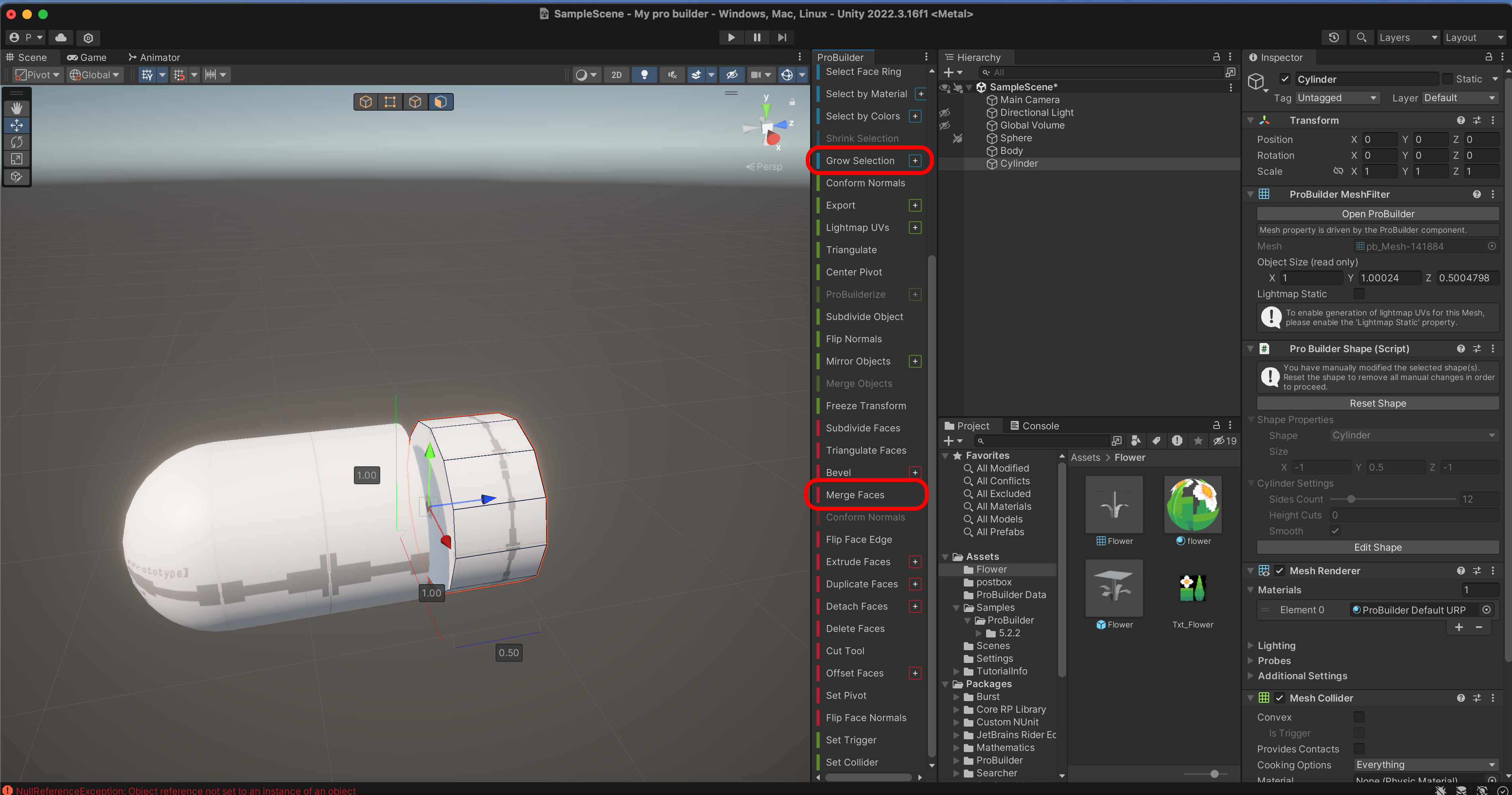Screen dimensions: 1512x795
Task: Expand the Lighting section
Action: (1276, 645)
